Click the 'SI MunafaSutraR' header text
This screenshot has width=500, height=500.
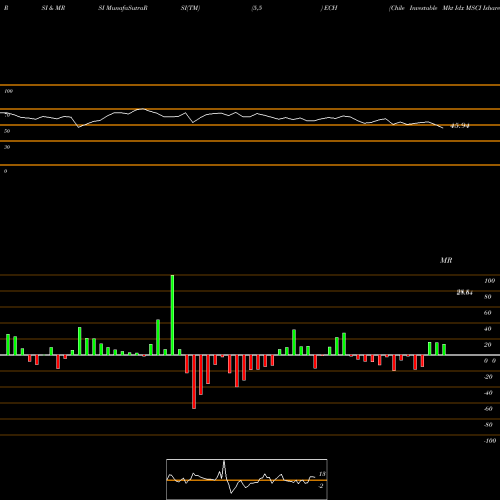pos(123,8)
